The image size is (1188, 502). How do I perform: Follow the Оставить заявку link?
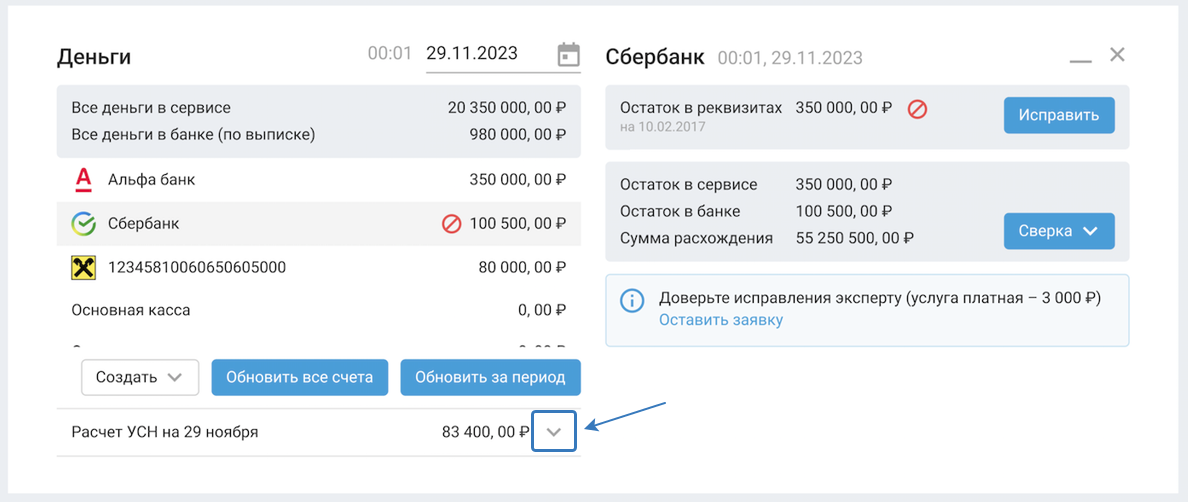[720, 320]
